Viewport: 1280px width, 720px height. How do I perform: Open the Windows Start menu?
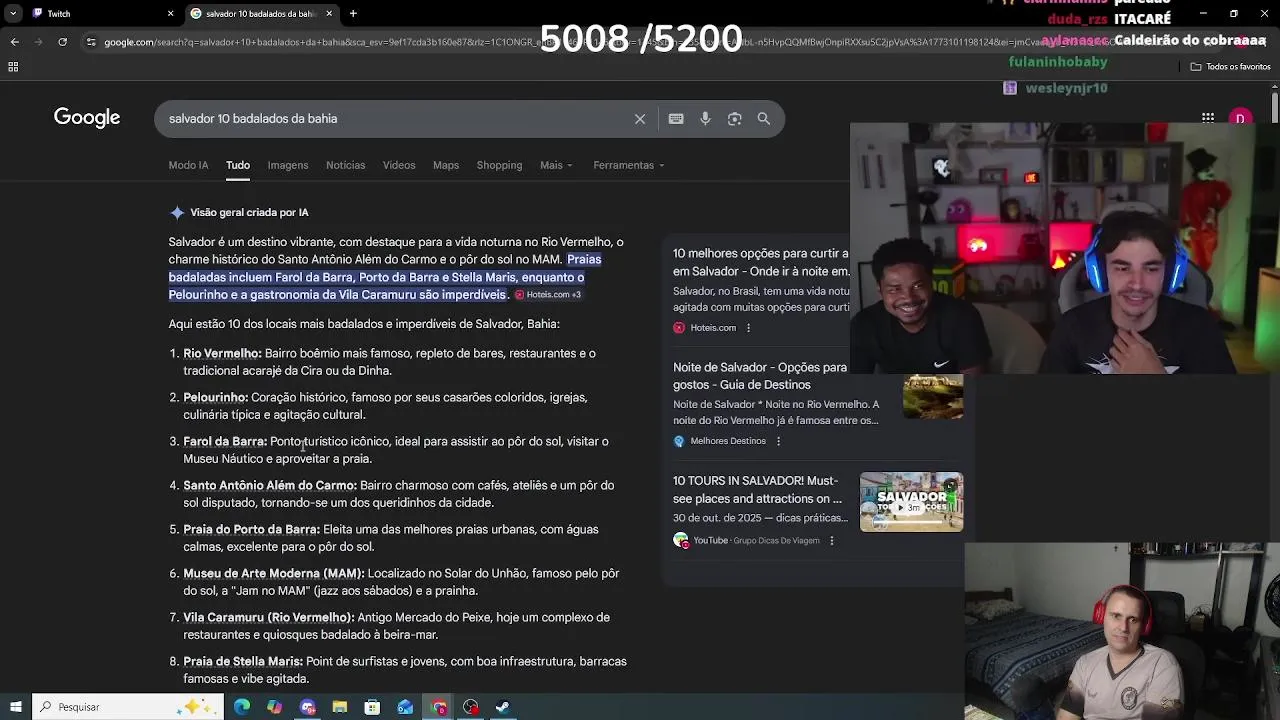coord(15,707)
